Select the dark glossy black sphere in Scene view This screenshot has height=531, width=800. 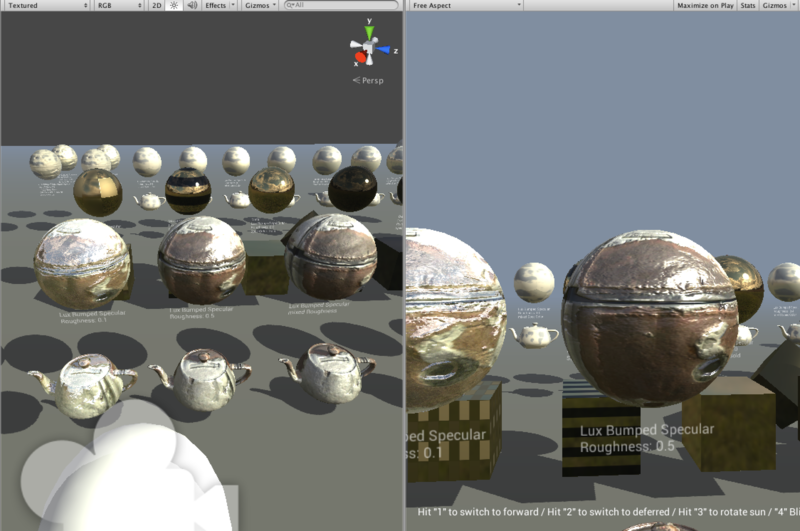(x=353, y=188)
